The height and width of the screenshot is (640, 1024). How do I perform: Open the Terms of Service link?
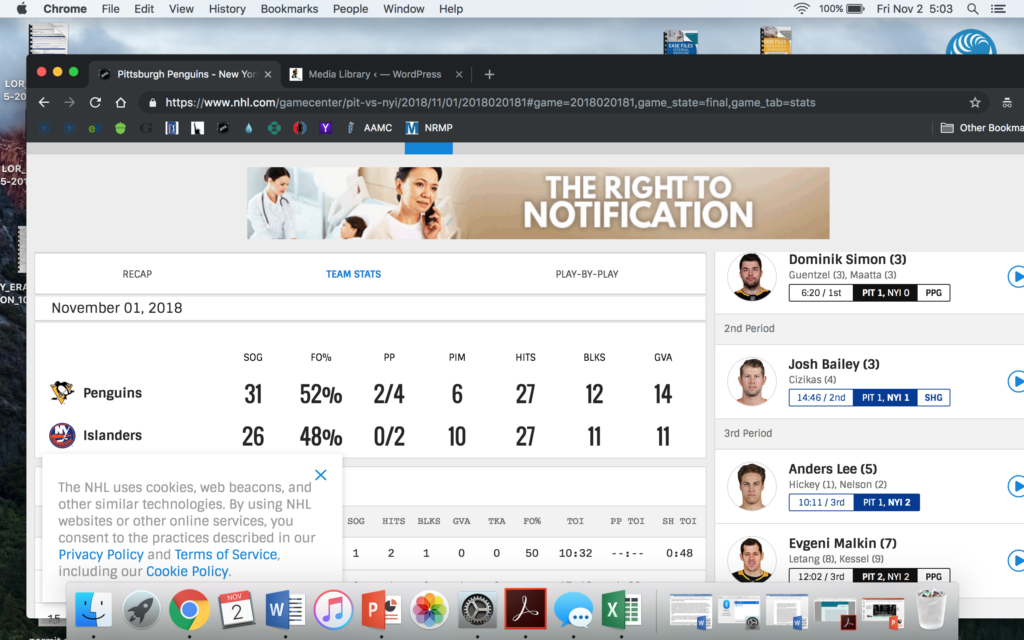tap(226, 554)
